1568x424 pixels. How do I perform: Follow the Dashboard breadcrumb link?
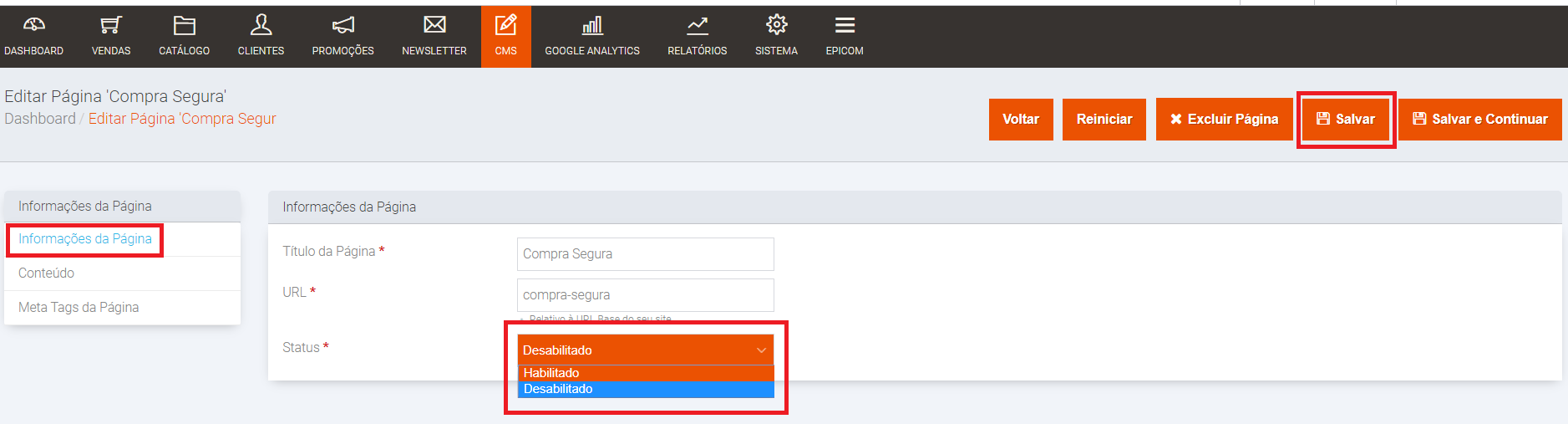40,119
